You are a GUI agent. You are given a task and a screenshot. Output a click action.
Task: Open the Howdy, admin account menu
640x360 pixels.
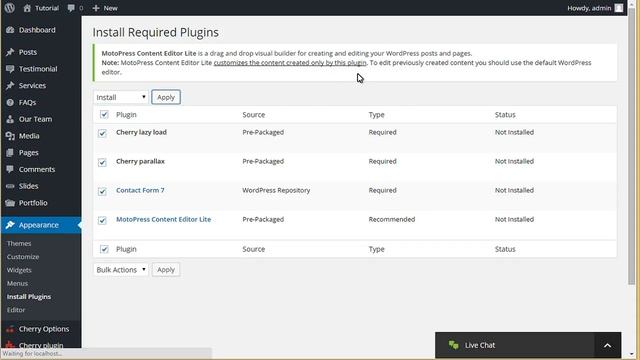pyautogui.click(x=595, y=8)
